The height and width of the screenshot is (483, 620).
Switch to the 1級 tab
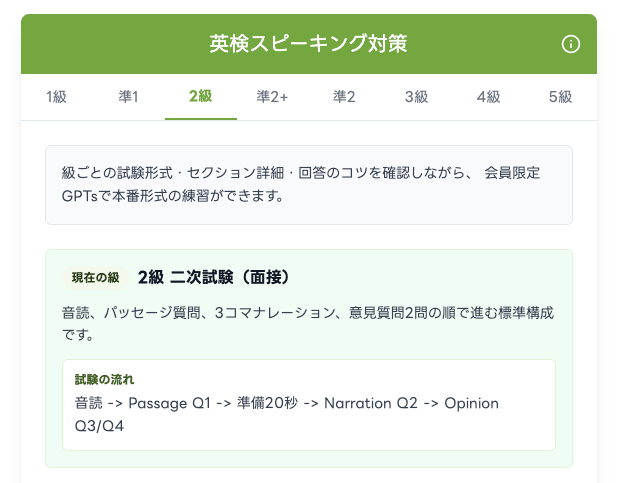tap(57, 97)
